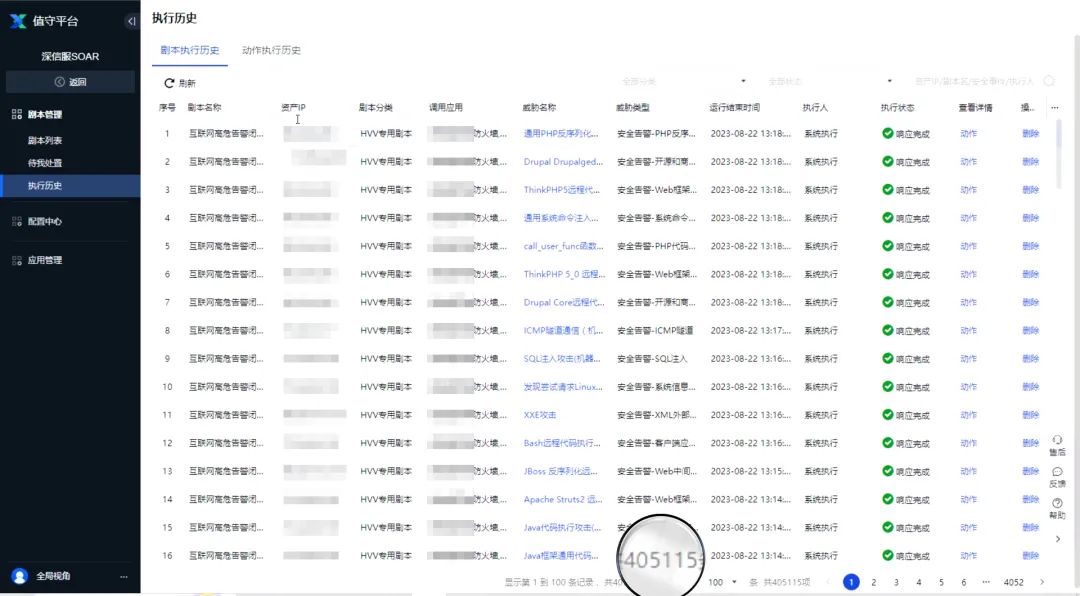Click the 运行结束时间 column header

click(735, 107)
